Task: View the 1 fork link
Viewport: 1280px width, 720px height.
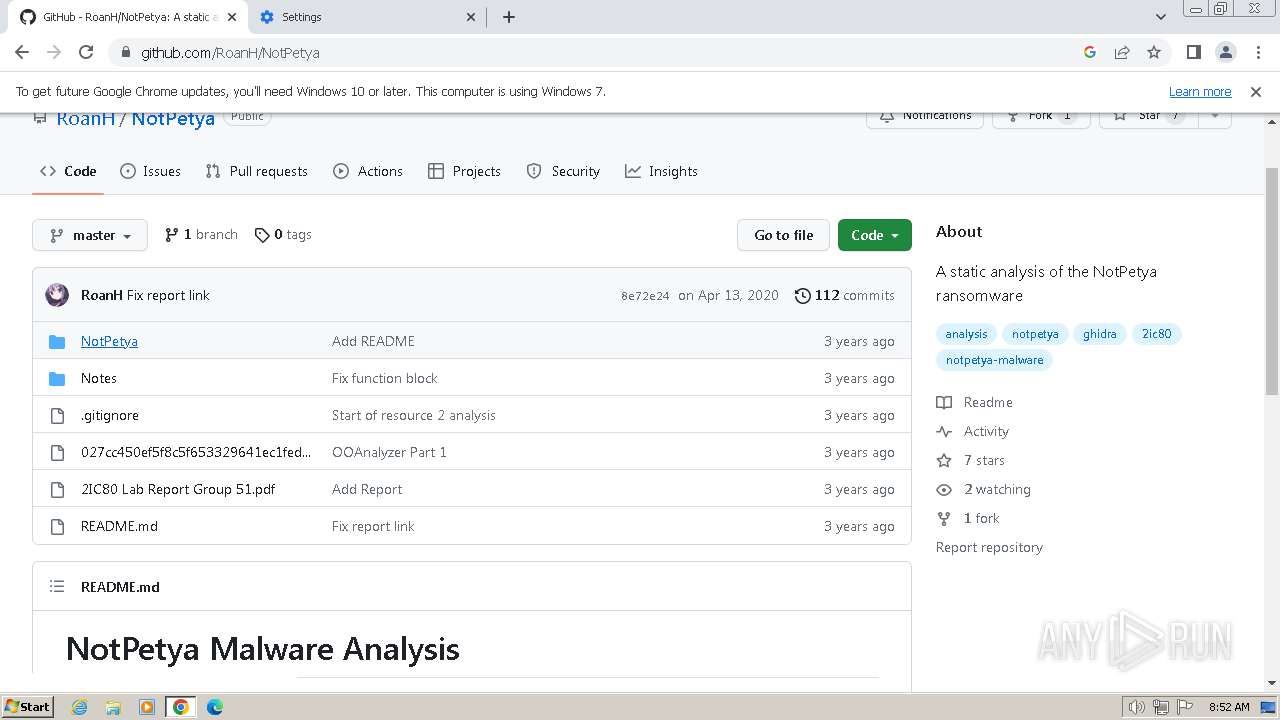Action: pos(968,518)
